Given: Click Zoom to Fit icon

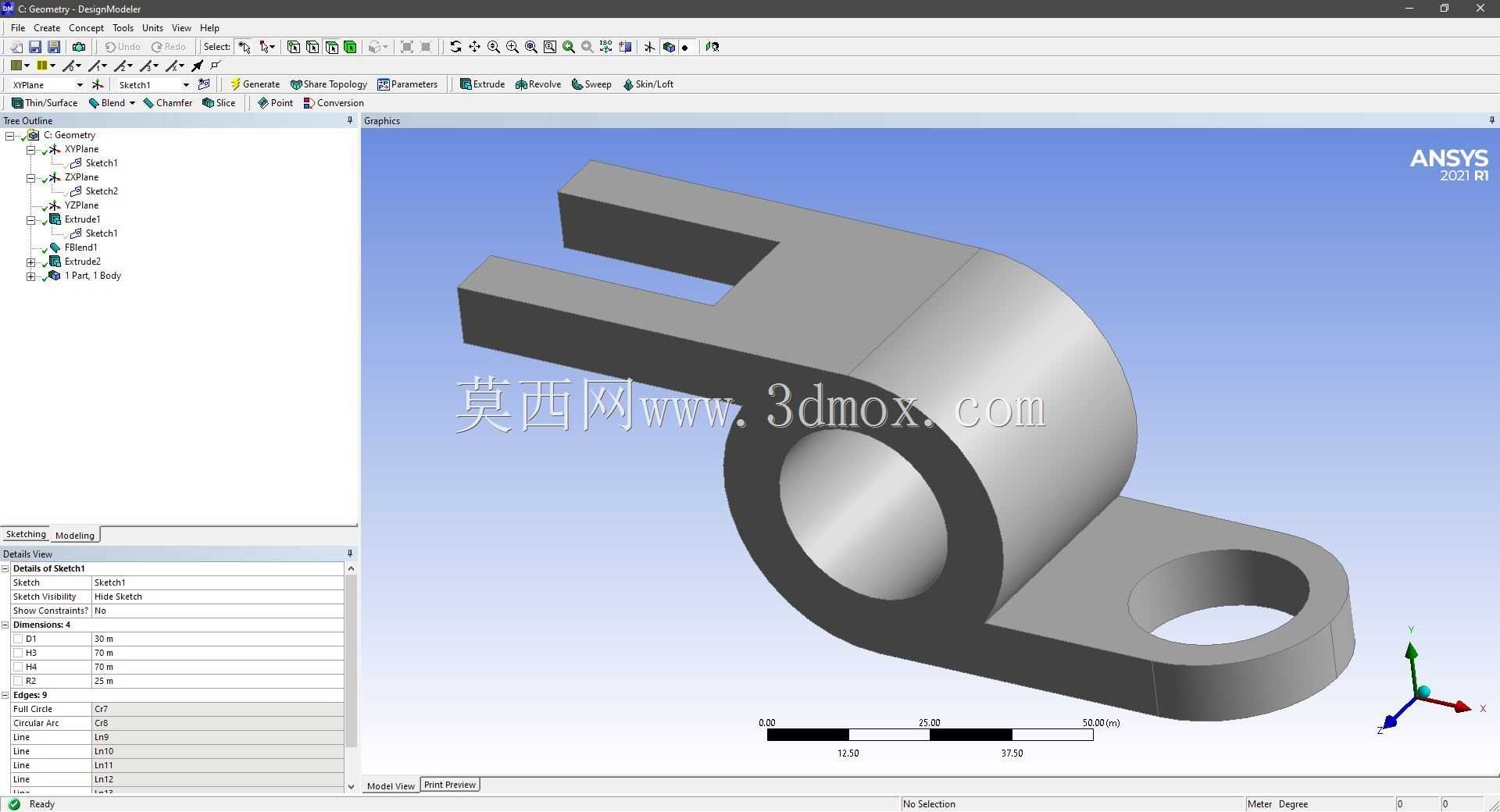Looking at the screenshot, I should click(531, 47).
